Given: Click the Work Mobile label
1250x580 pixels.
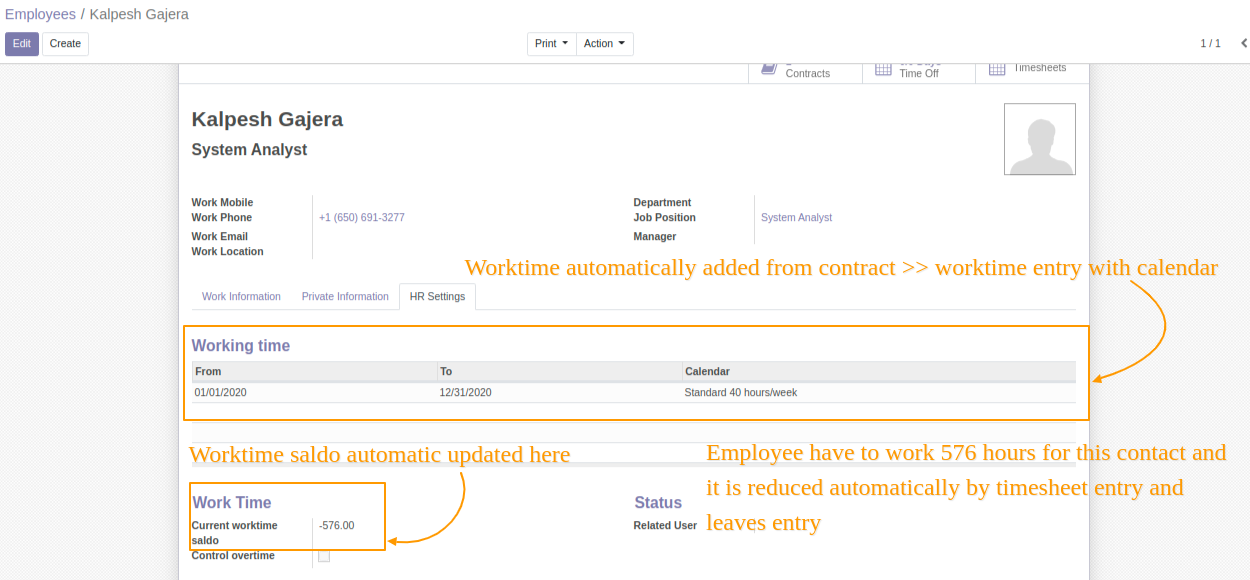Looking at the screenshot, I should (x=222, y=203).
